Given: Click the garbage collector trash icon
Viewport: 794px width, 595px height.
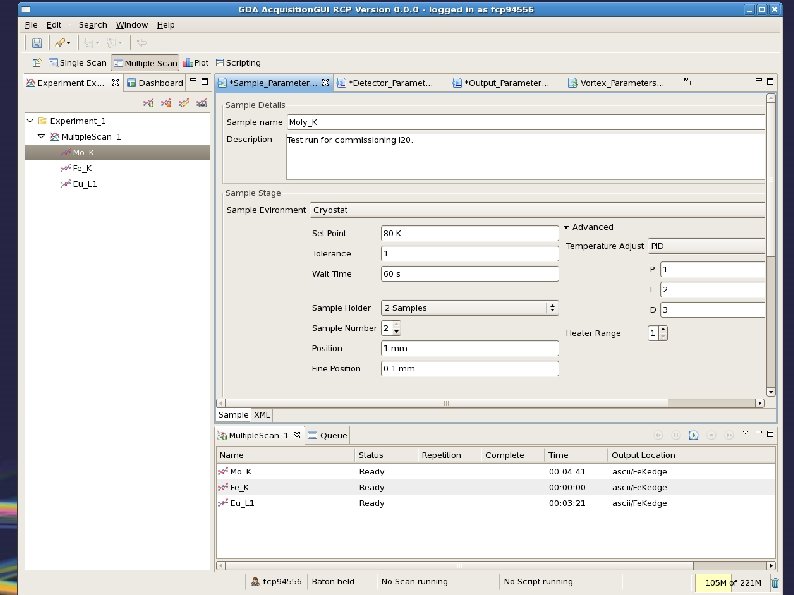Looking at the screenshot, I should [x=774, y=582].
